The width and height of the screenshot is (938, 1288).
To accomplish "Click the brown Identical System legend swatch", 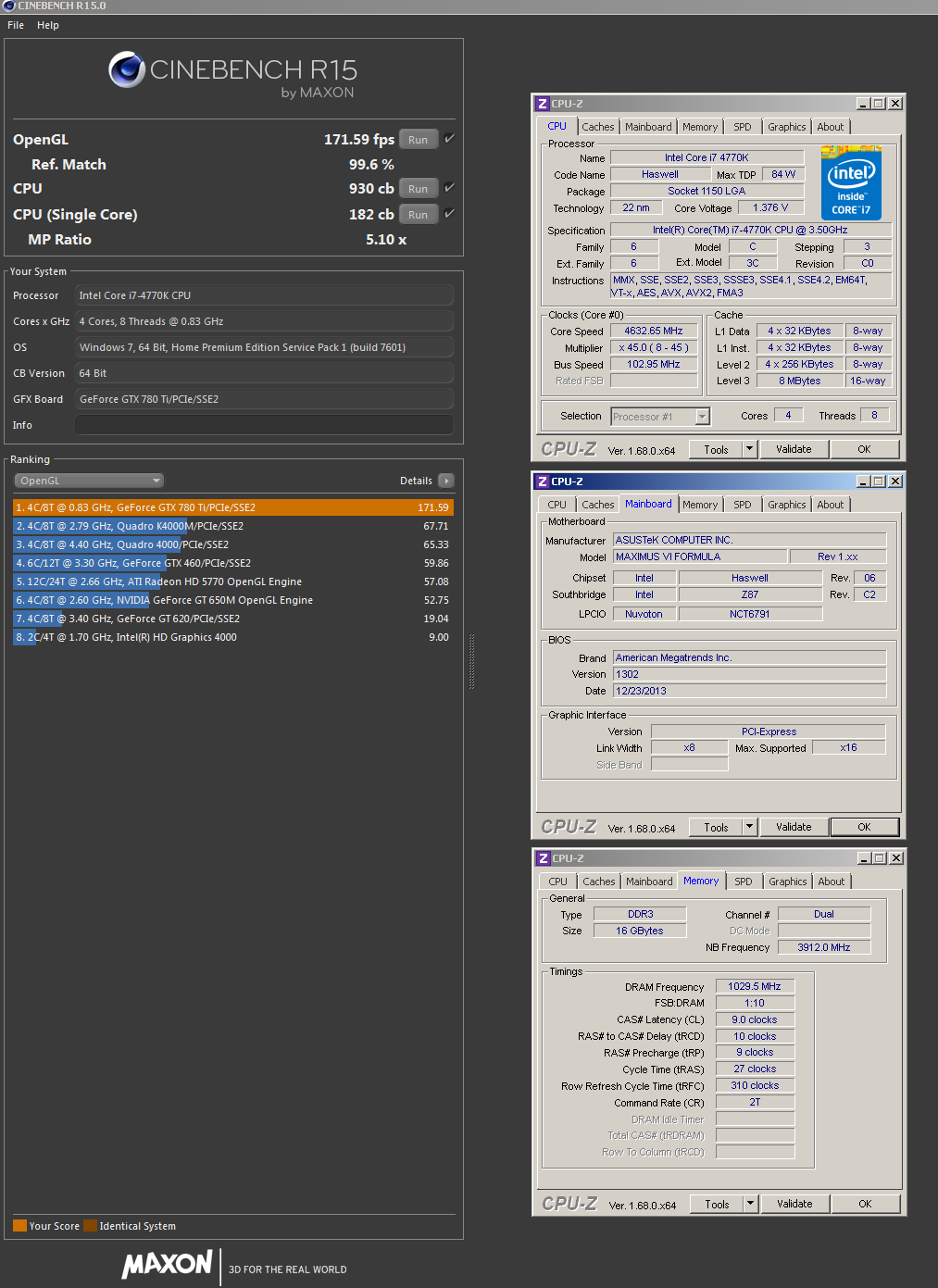I will 90,1225.
